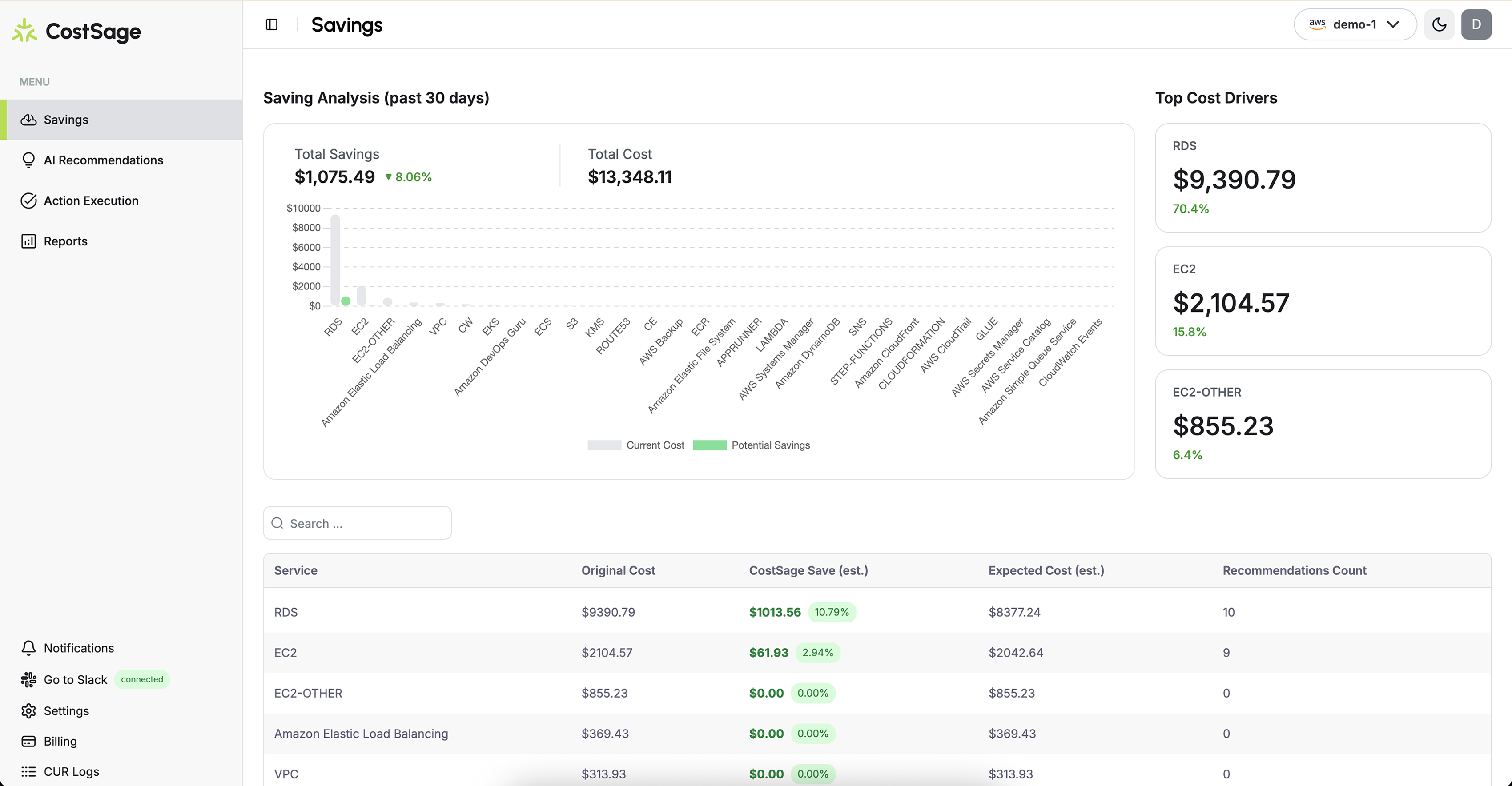The height and width of the screenshot is (786, 1512).
Task: Sort by Original Cost column header
Action: (618, 570)
